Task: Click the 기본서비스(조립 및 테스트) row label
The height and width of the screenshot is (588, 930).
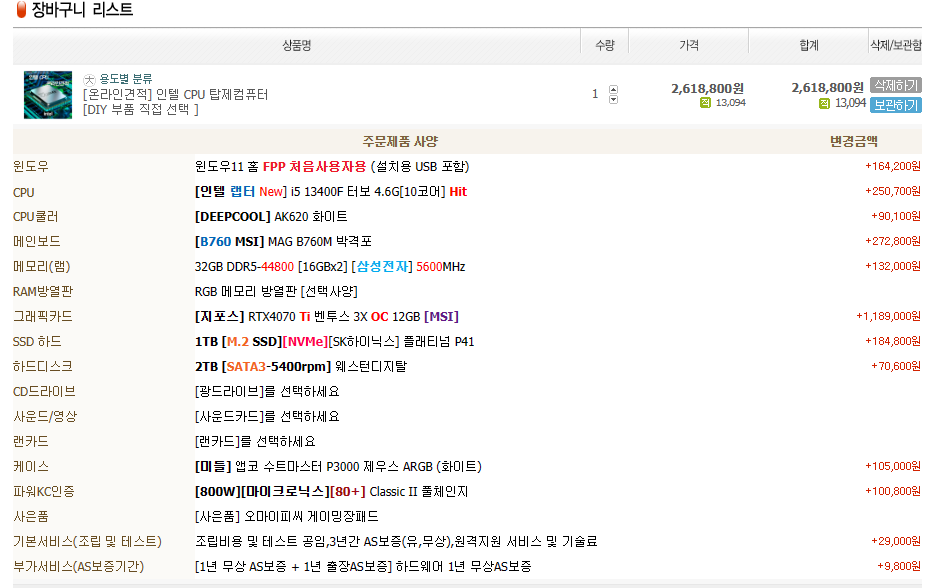Action: pyautogui.click(x=87, y=541)
